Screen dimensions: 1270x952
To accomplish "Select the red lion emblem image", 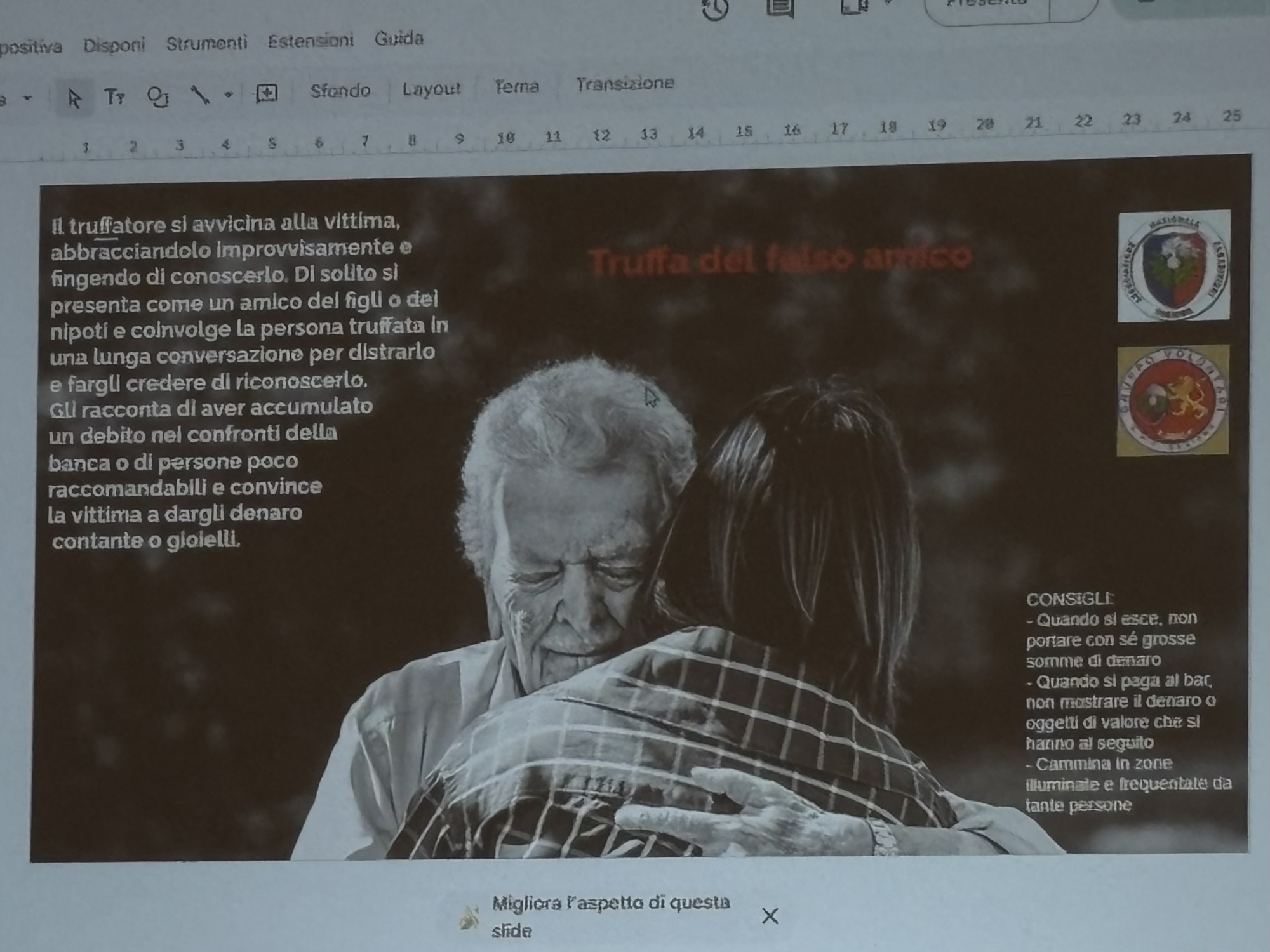I will [x=1172, y=400].
